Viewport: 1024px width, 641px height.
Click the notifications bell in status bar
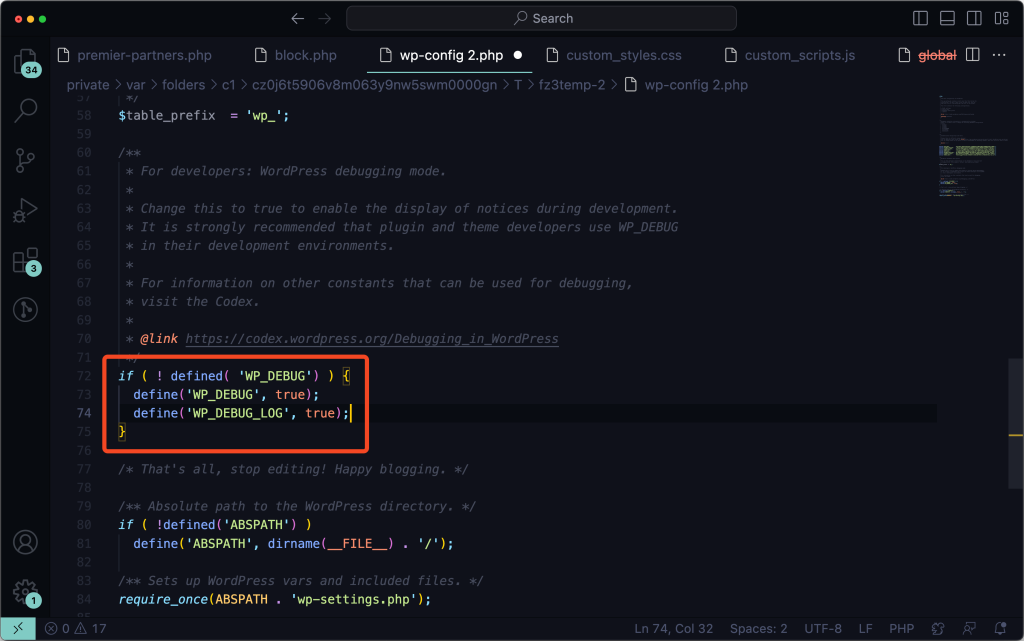click(999, 629)
